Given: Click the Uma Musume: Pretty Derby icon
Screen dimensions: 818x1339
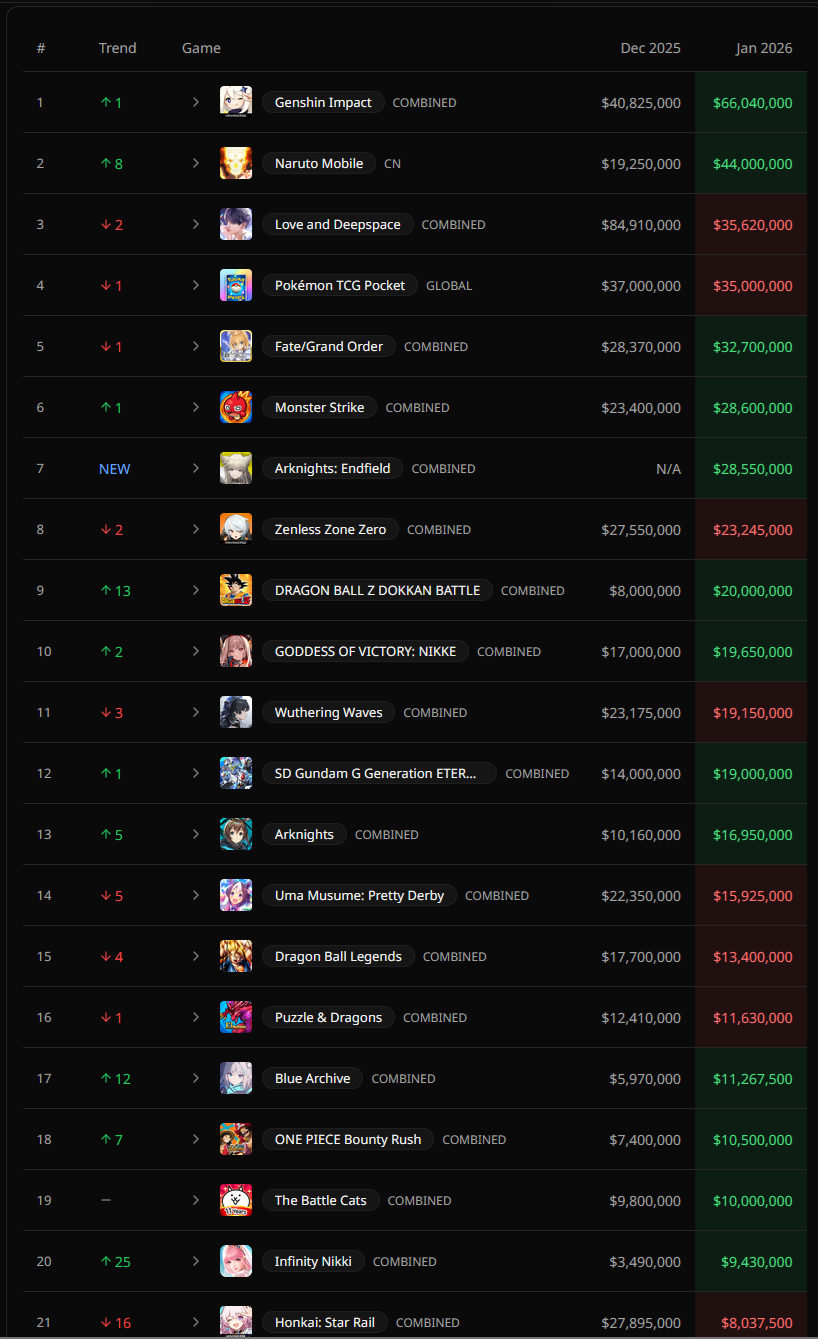Looking at the screenshot, I should coord(236,895).
